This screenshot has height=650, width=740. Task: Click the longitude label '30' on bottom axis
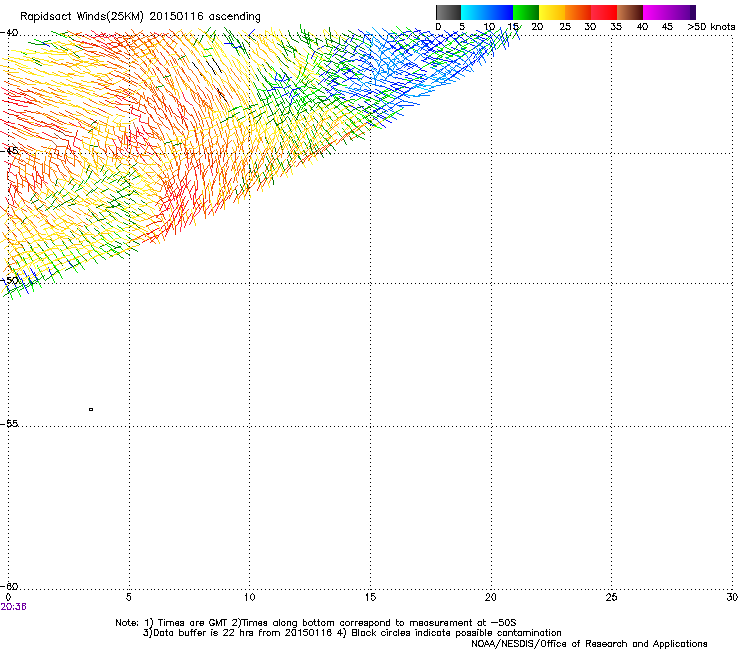pos(732,597)
